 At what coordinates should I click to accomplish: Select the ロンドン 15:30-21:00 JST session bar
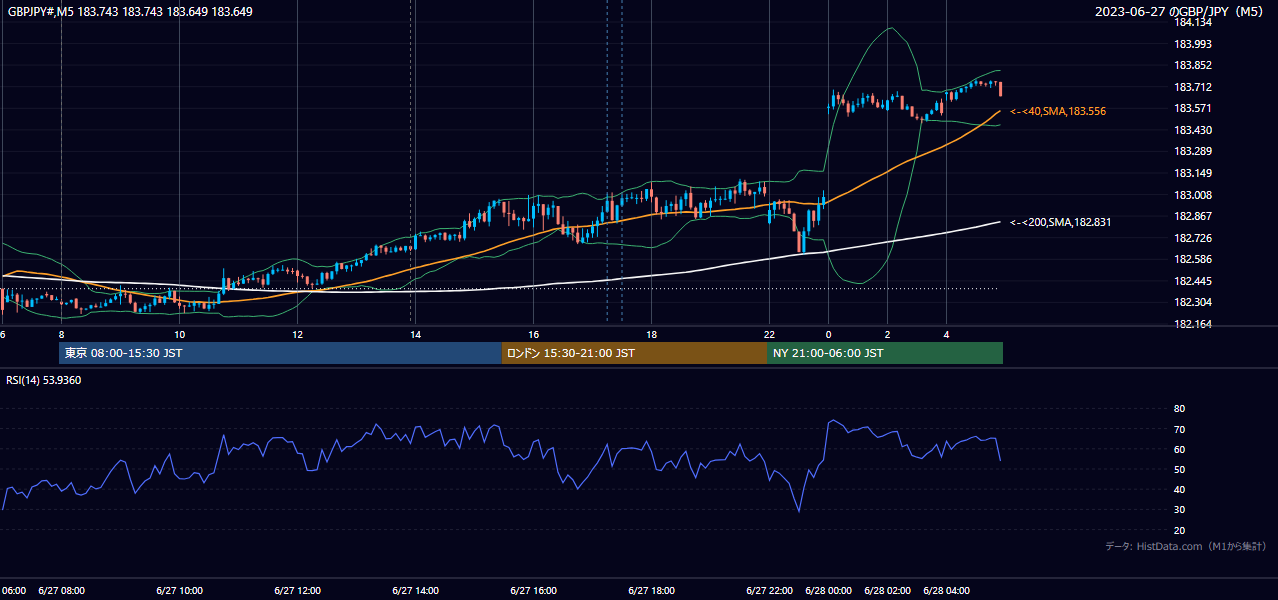coord(634,353)
